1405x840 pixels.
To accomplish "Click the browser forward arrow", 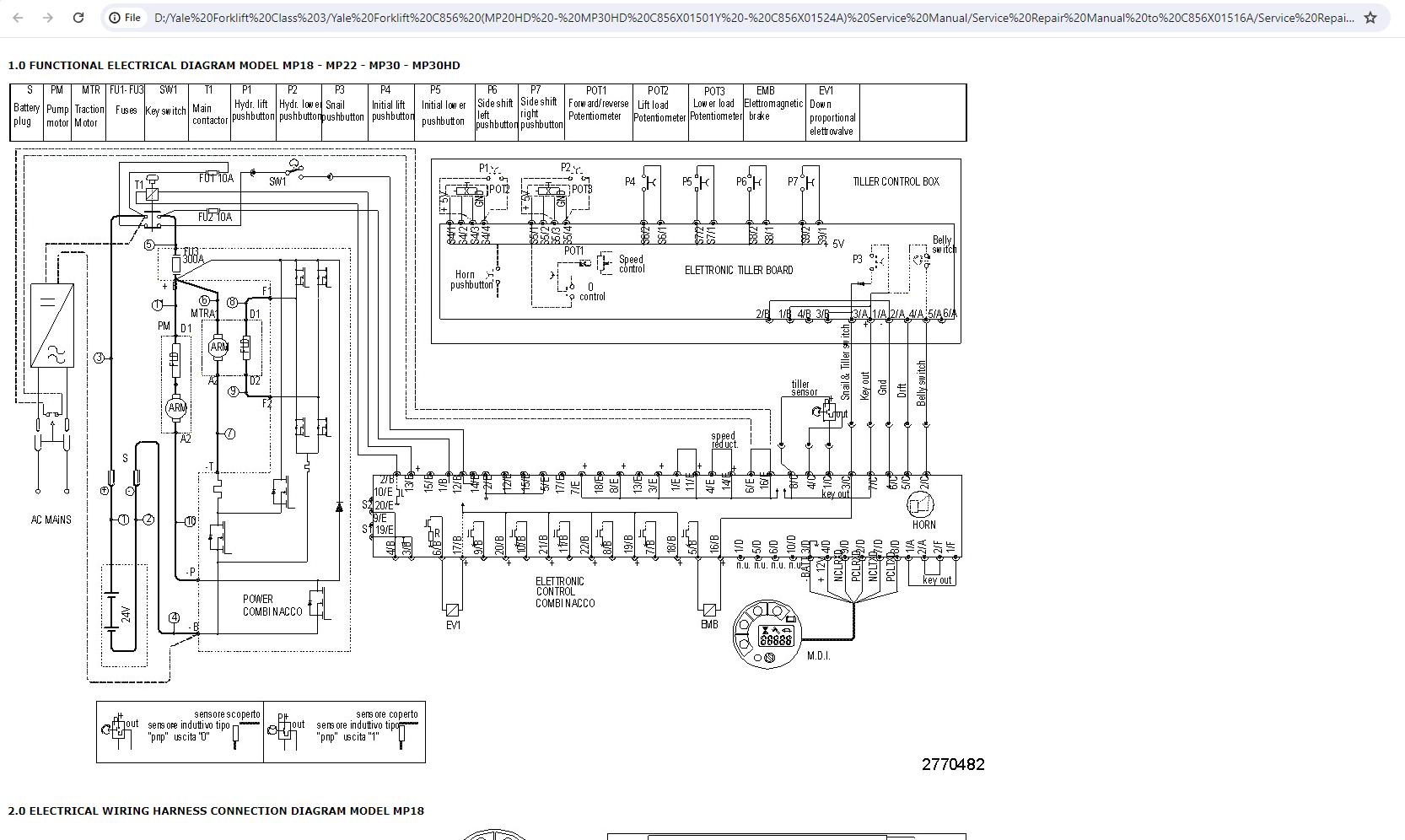I will pyautogui.click(x=48, y=17).
